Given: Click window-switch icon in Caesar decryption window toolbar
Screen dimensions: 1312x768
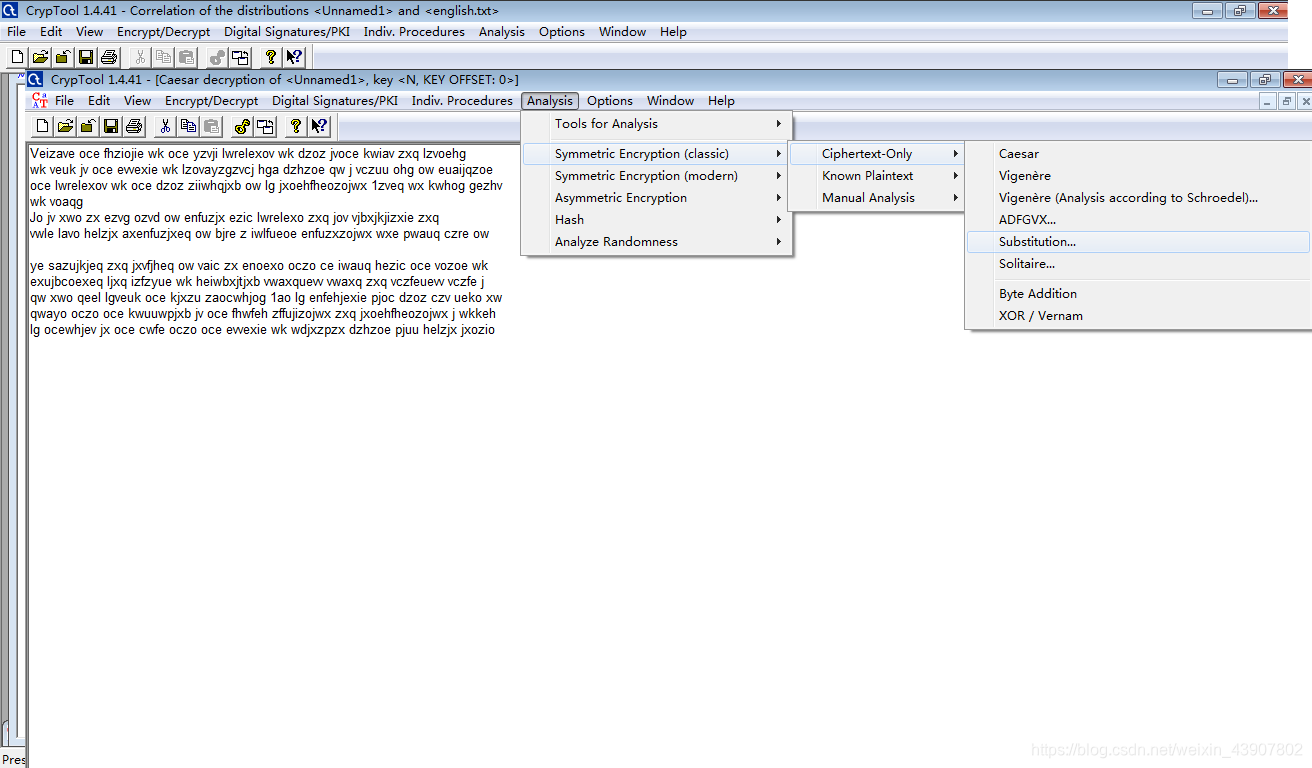Looking at the screenshot, I should point(265,126).
